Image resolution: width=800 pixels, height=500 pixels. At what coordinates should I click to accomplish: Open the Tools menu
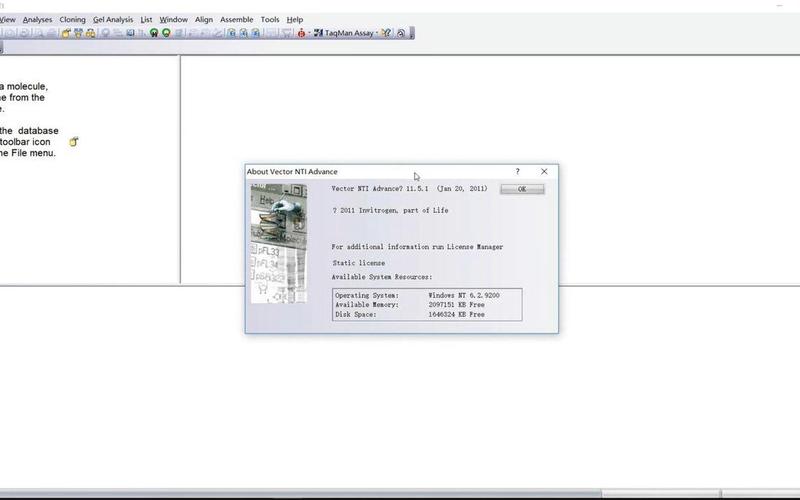point(270,19)
